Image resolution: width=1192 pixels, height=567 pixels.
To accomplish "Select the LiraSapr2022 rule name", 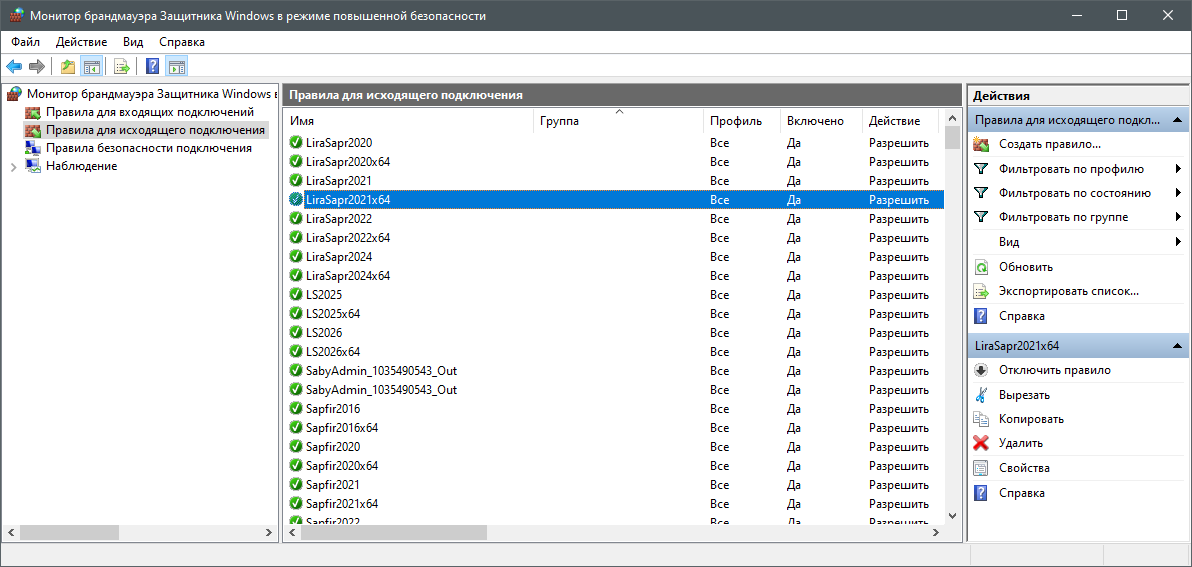I will click(x=339, y=218).
